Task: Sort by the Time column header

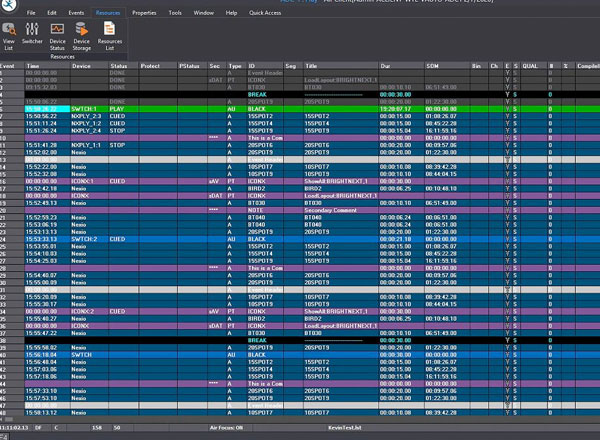Action: [x=32, y=65]
